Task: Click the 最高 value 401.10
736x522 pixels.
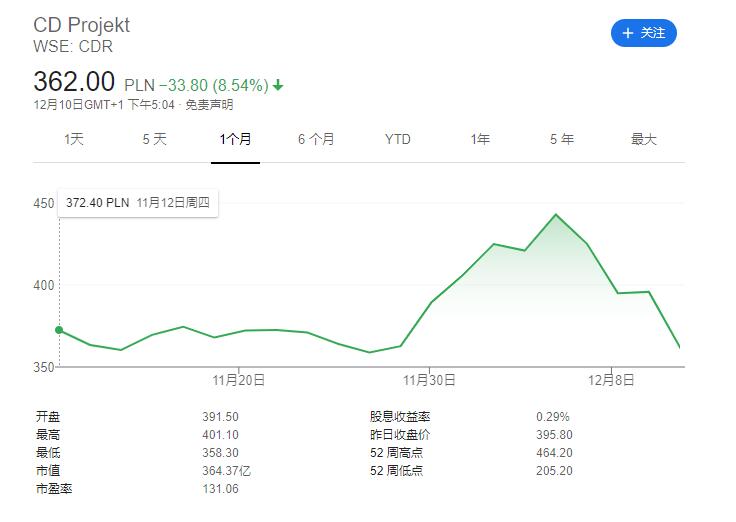Action: [x=220, y=435]
